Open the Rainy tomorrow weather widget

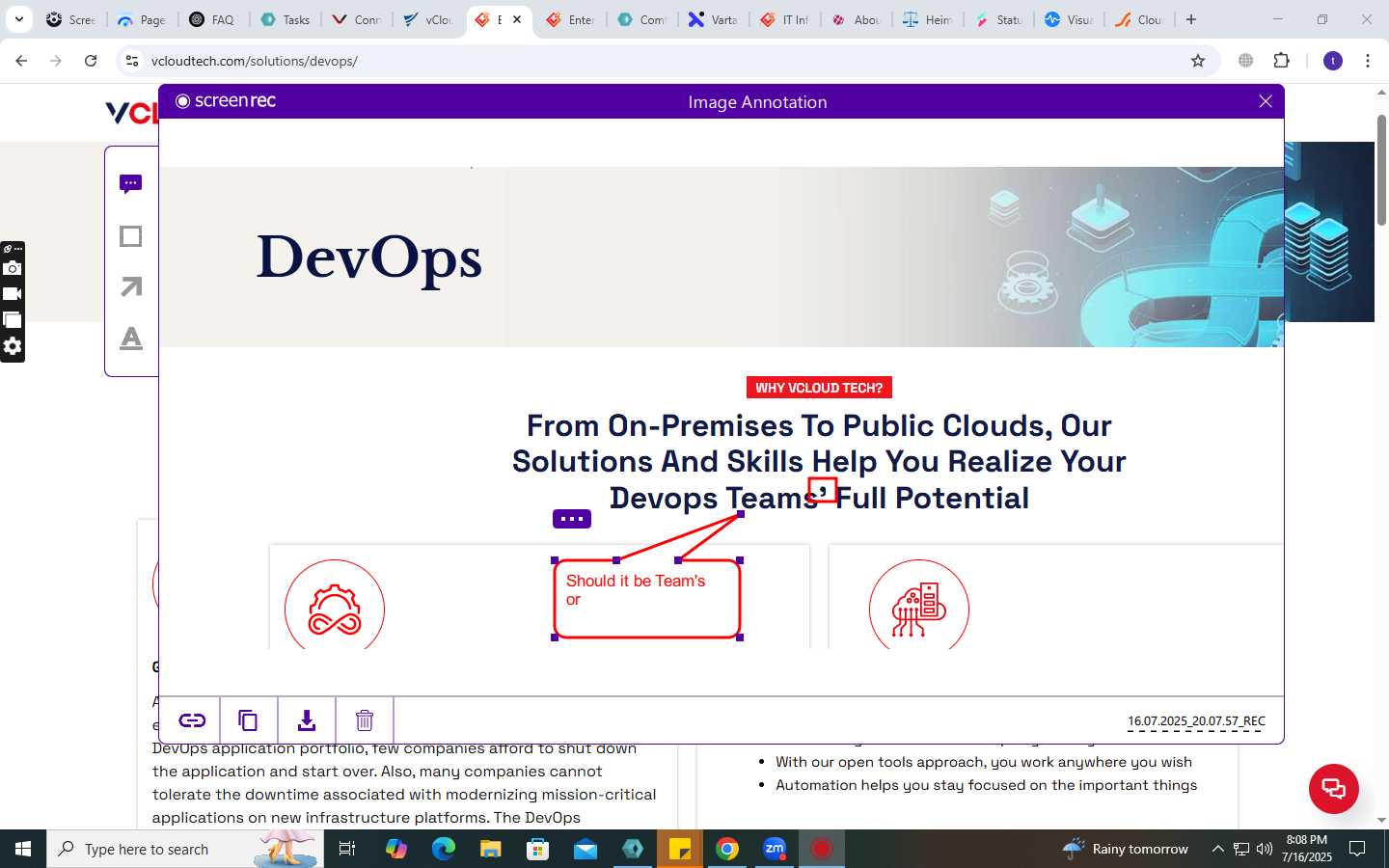1126,849
